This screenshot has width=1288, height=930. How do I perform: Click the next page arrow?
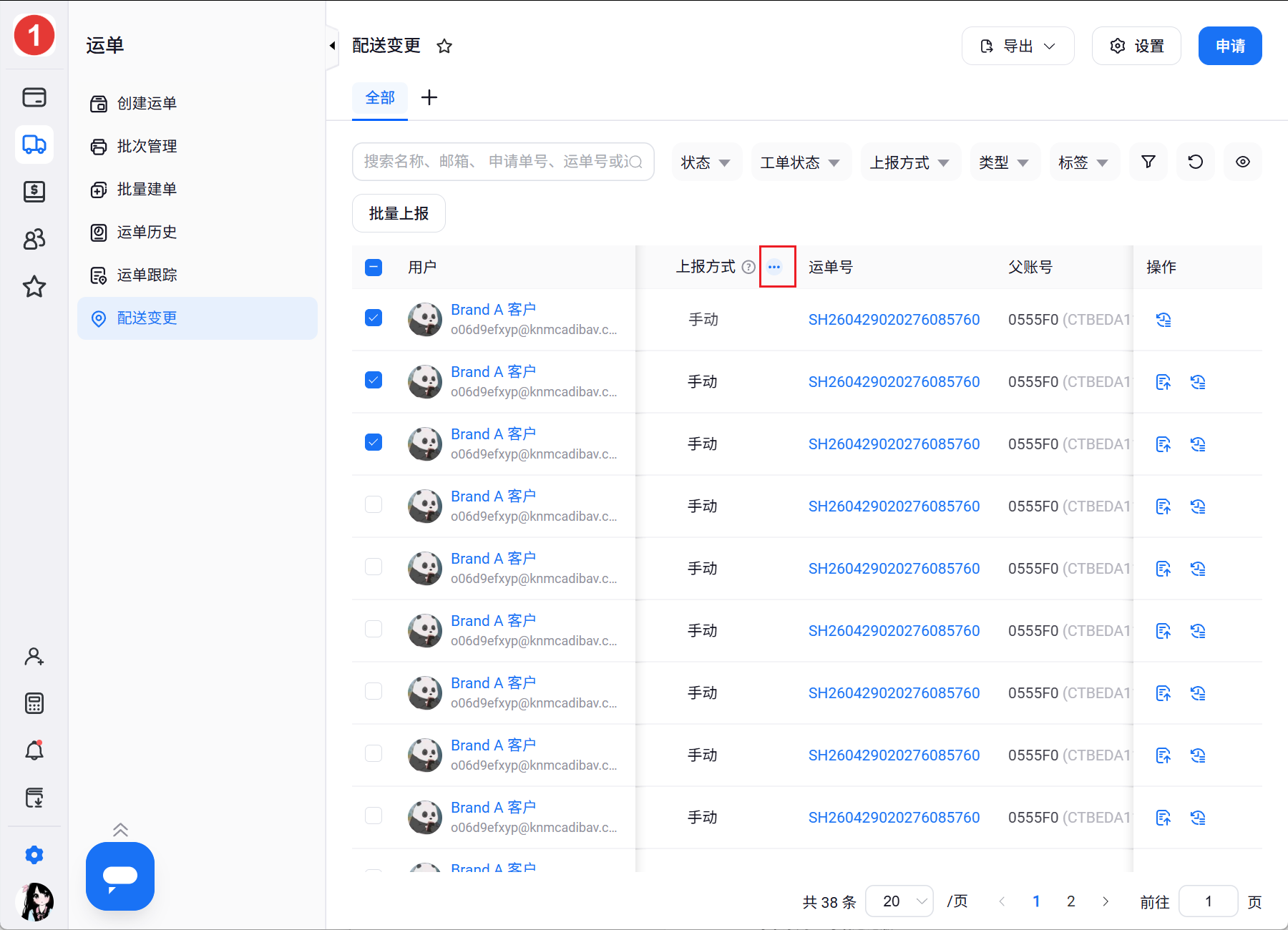point(1106,901)
